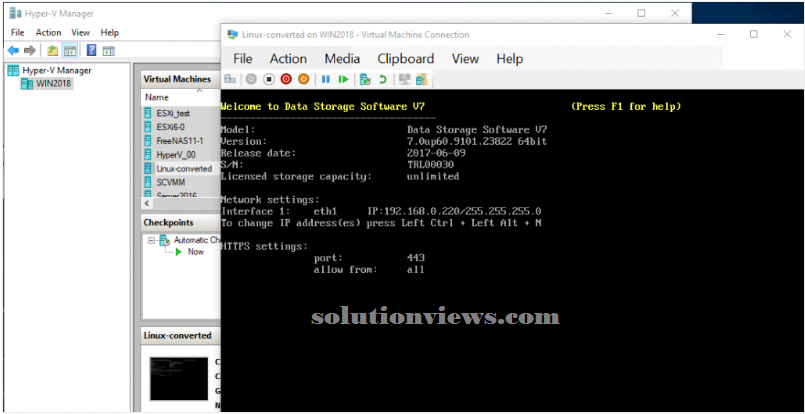
Task: Click the Linux-converted preview thumbnail
Action: tap(179, 379)
